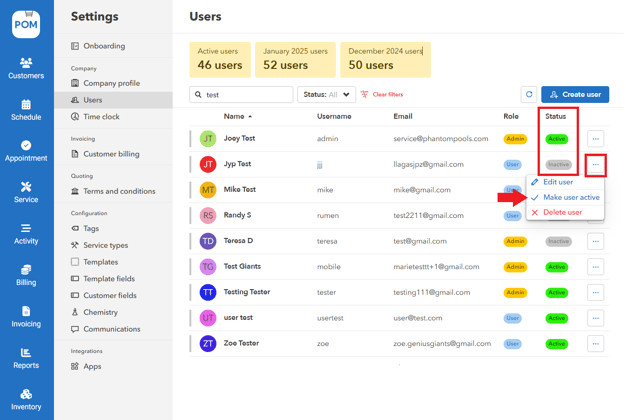Open the Billing sidebar icon
626x420 pixels.
pos(26,275)
